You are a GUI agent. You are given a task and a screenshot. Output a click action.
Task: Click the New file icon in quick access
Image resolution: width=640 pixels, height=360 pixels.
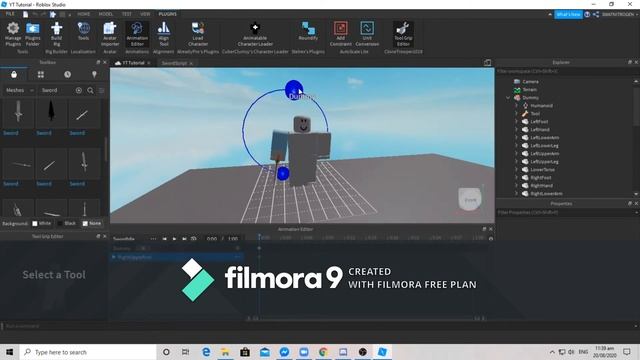[x=25, y=14]
